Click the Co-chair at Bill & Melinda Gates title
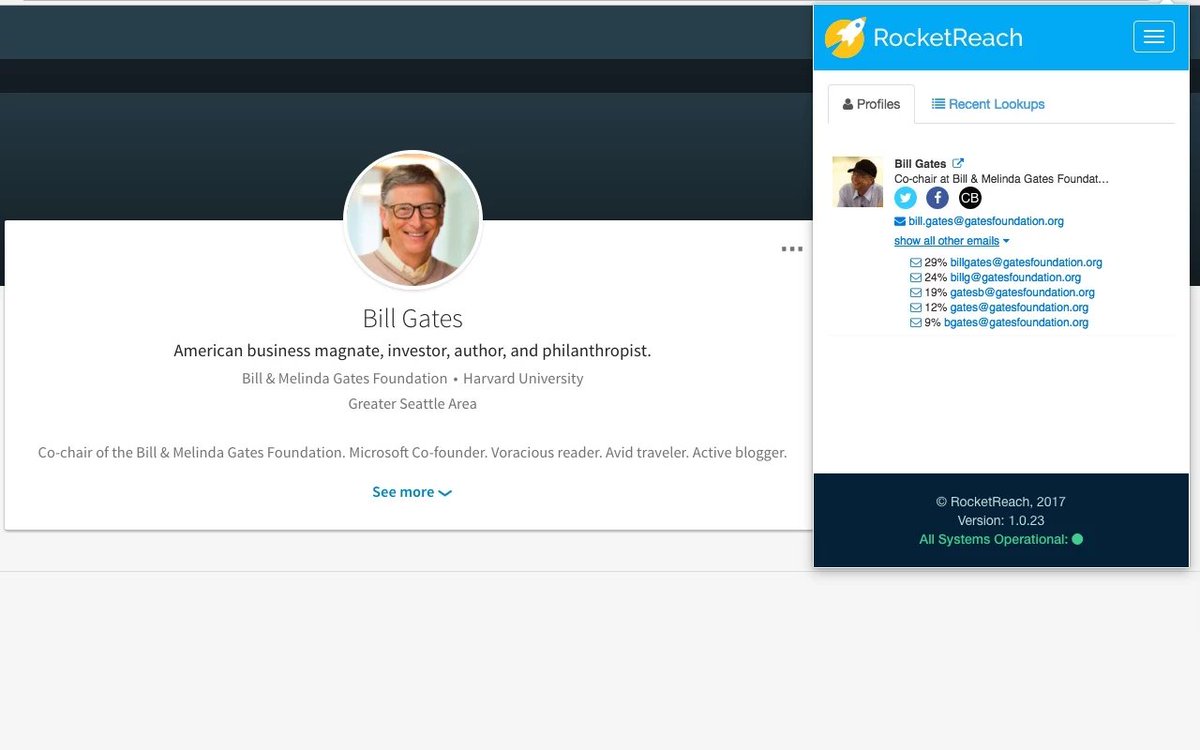1200x750 pixels. click(1001, 178)
